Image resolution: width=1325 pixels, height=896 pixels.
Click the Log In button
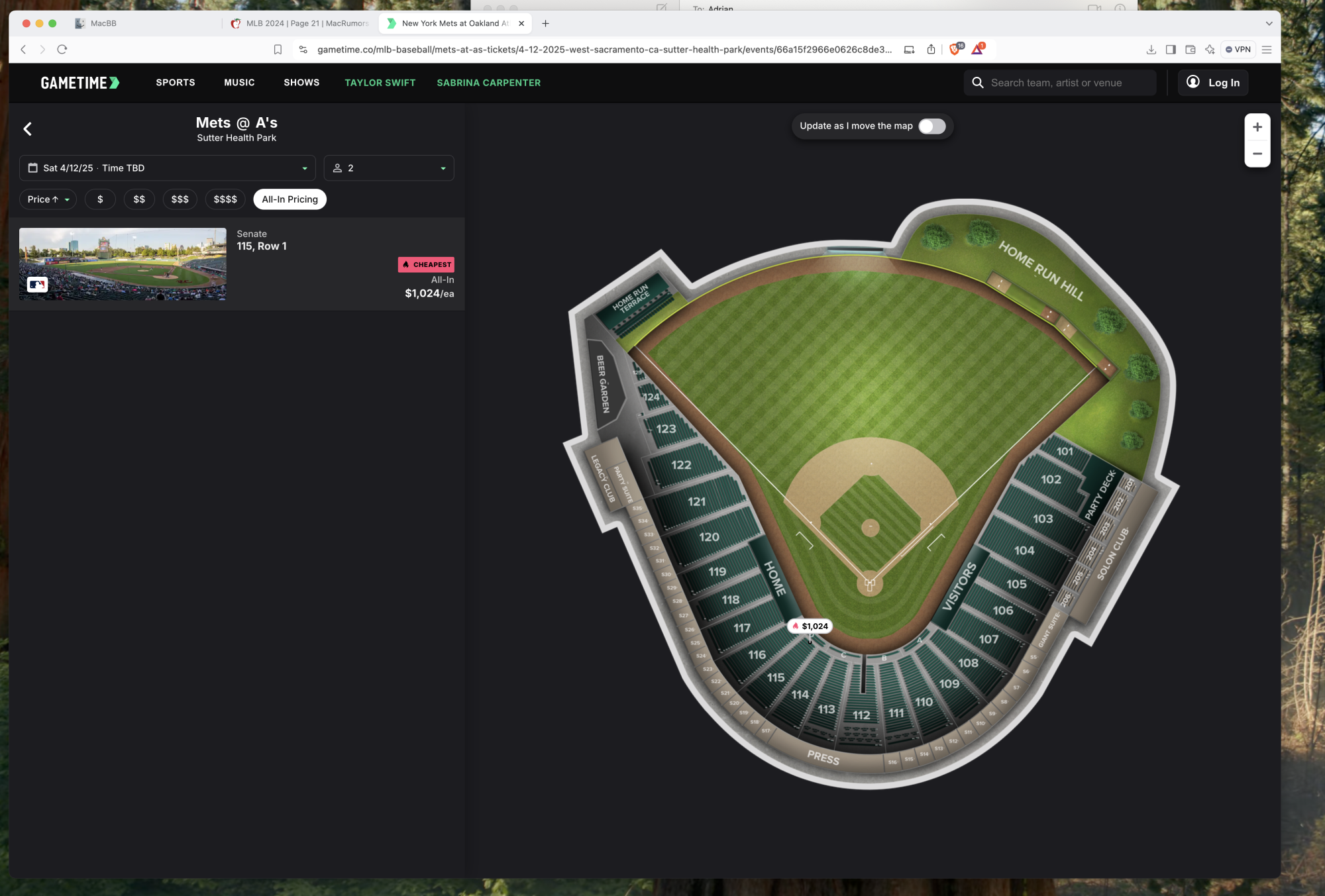(1213, 83)
